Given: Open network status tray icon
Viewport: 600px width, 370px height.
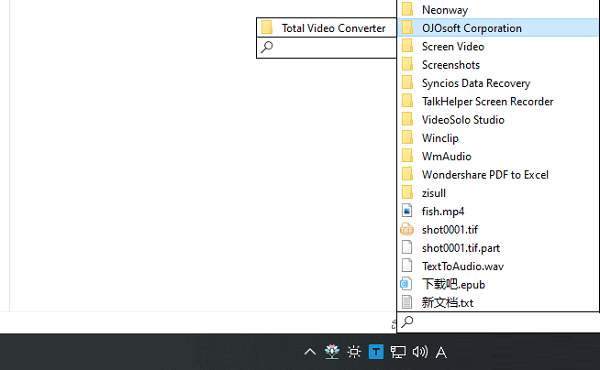Looking at the screenshot, I should pos(398,352).
